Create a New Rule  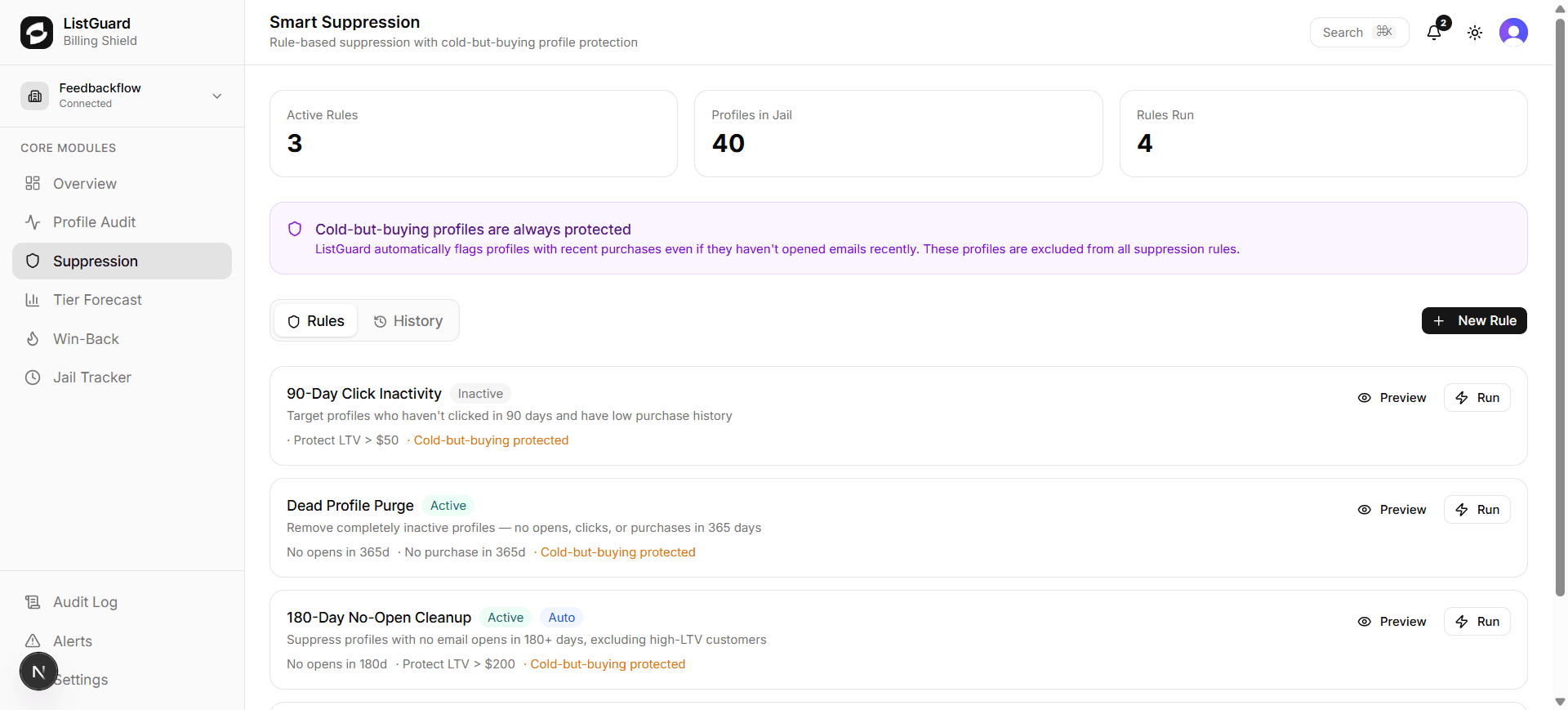click(1474, 321)
